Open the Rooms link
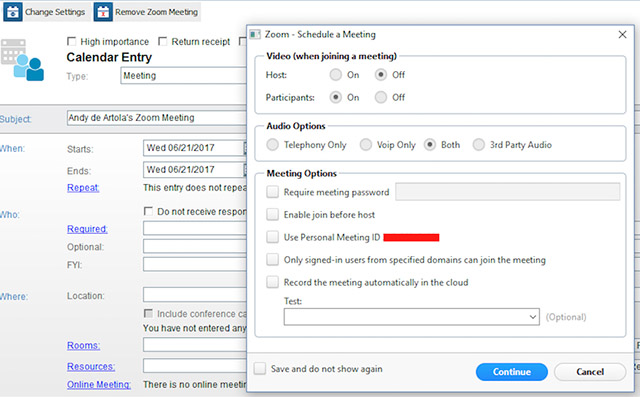Viewport: 640px width, 397px height. pos(83,346)
